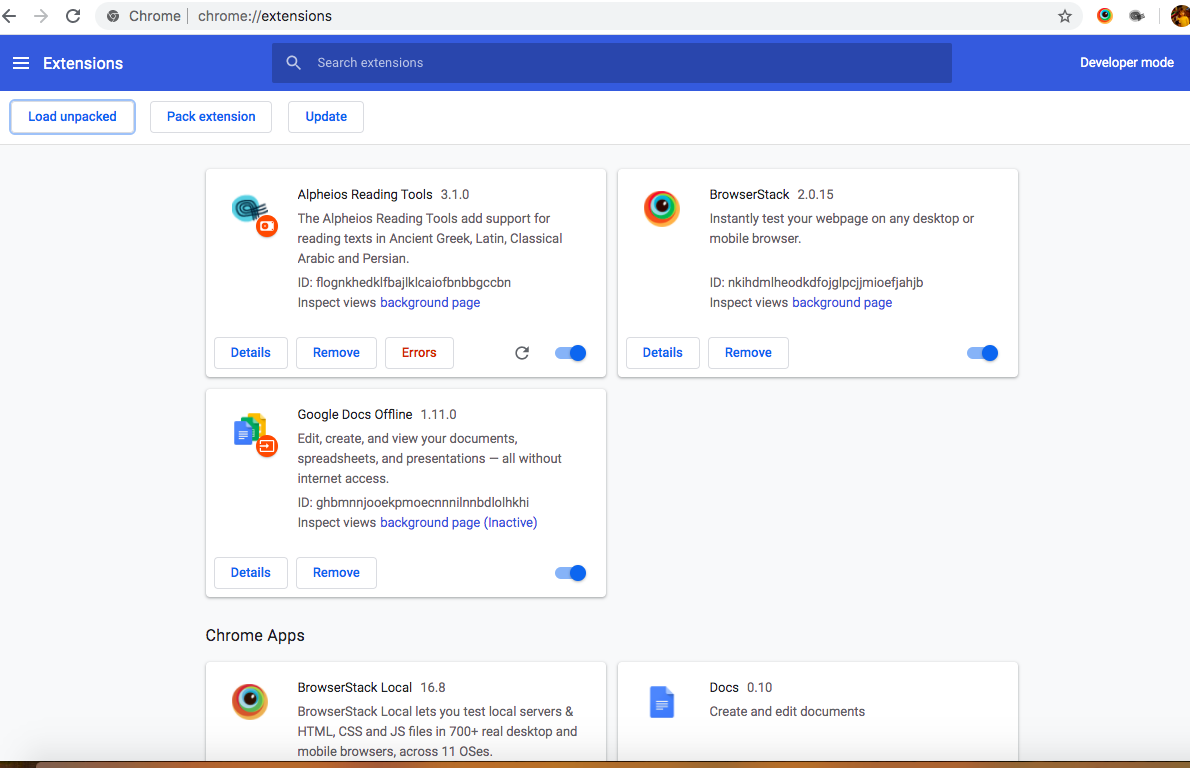This screenshot has width=1190, height=768.
Task: Click the search magnifier icon
Action: [x=293, y=62]
